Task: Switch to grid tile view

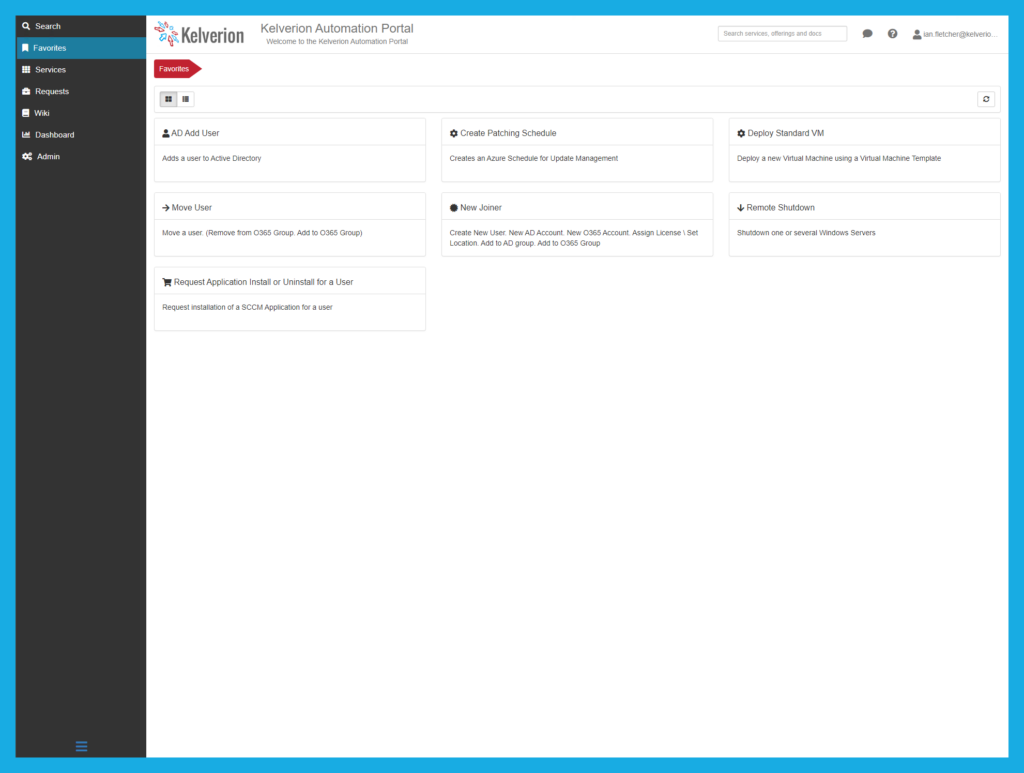Action: pyautogui.click(x=168, y=99)
